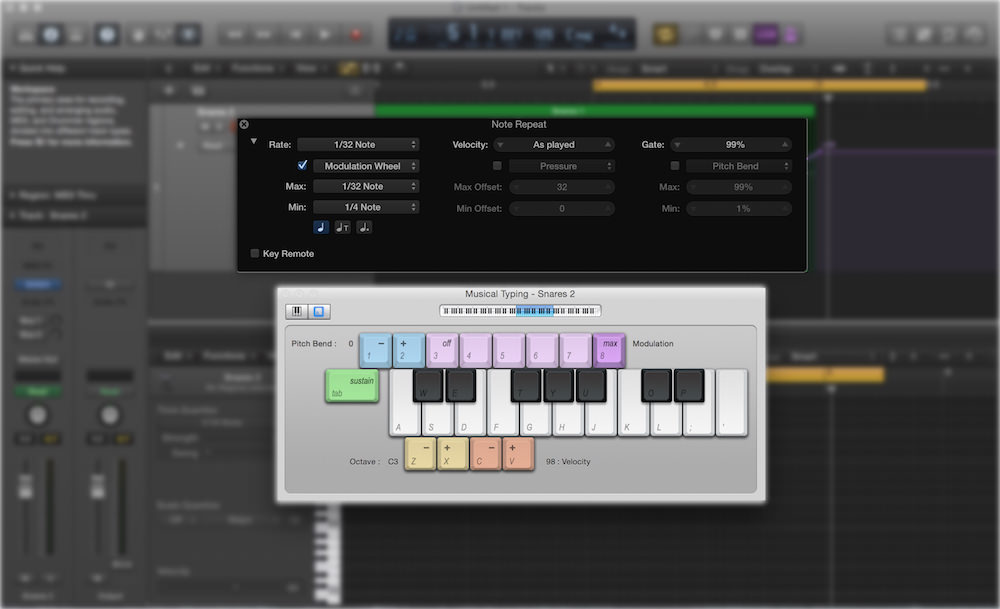Click modulation off key 3
This screenshot has height=609, width=1000.
[442, 350]
